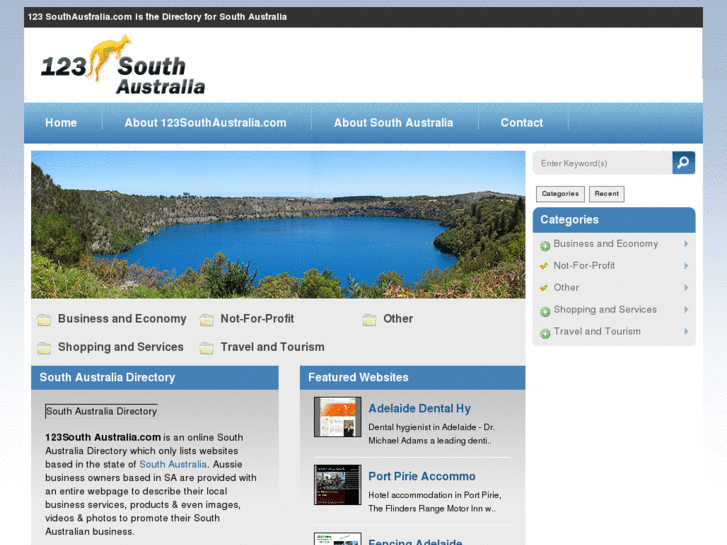Click the Blue Lake banner image
Screen dimensions: 727x545
278,224
